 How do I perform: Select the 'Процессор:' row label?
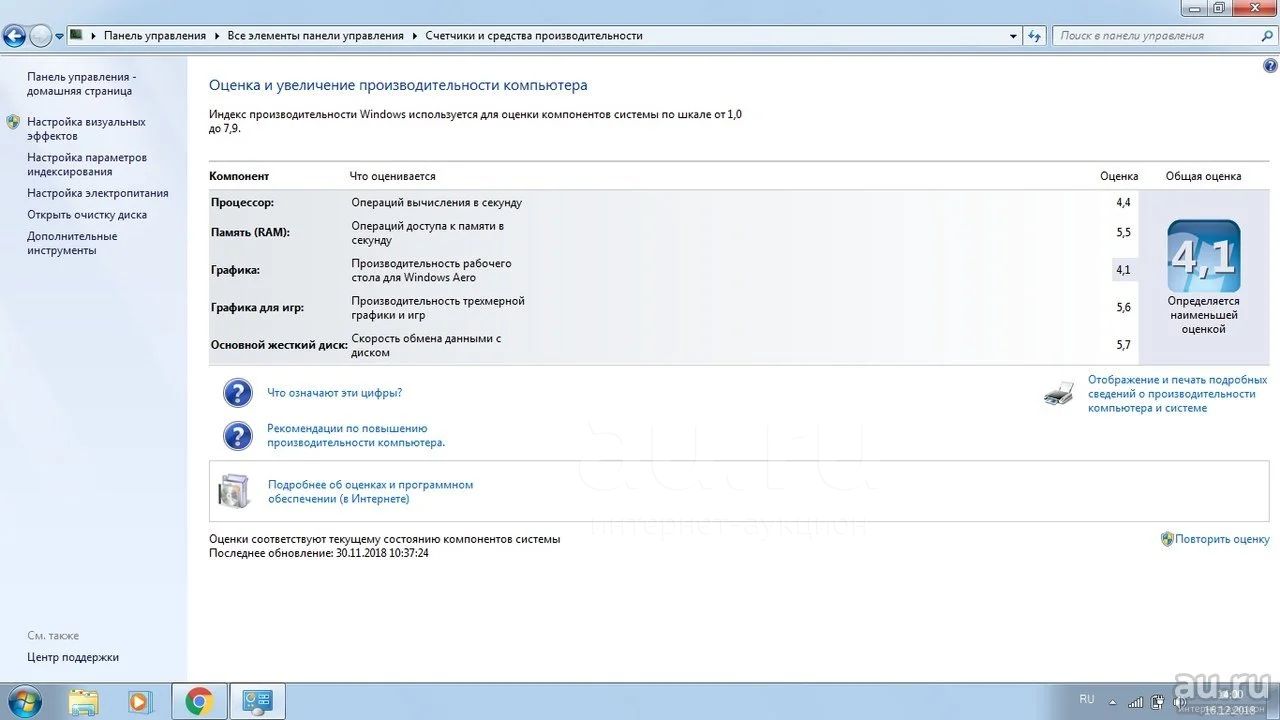pyautogui.click(x=242, y=202)
